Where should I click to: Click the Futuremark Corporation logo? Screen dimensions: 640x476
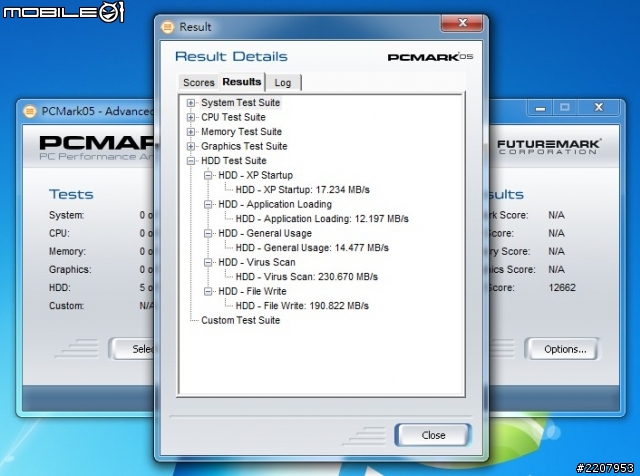tap(549, 147)
